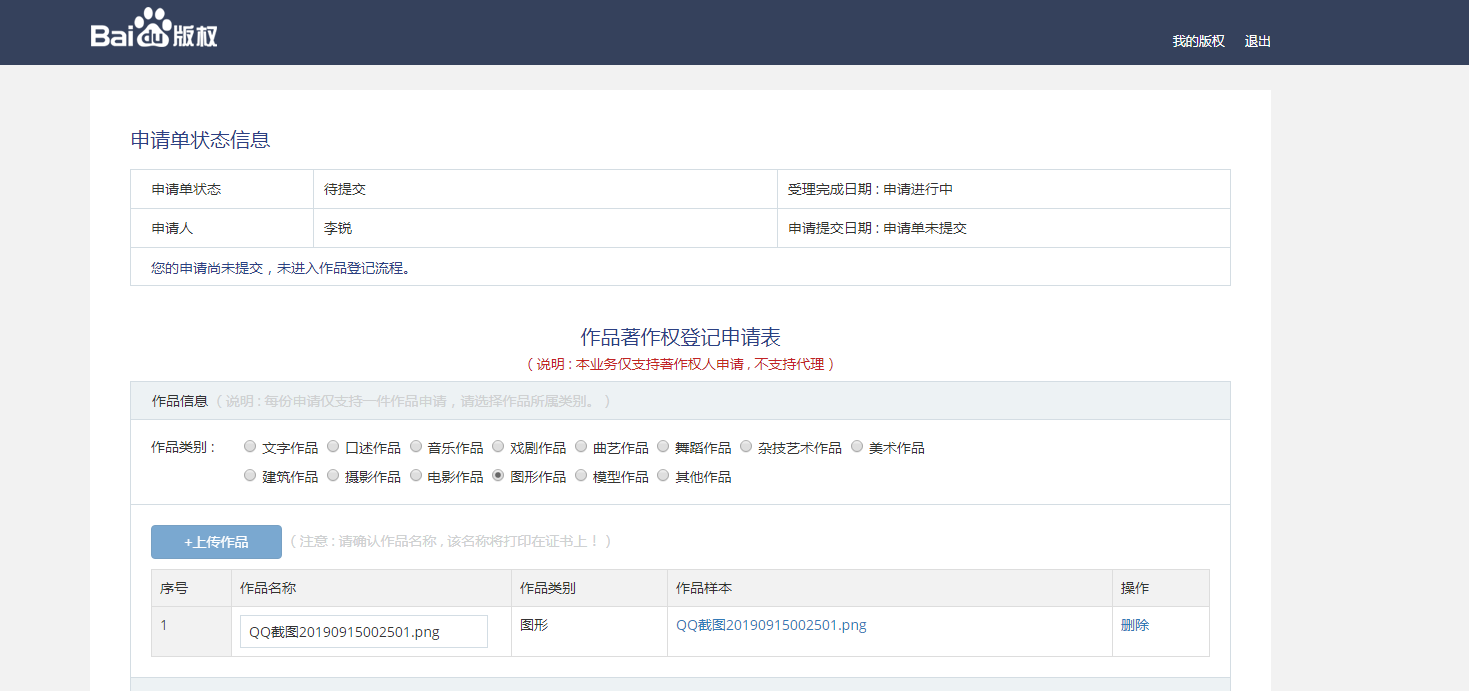Open 我的版权 page
This screenshot has height=691, width=1469.
[x=1197, y=41]
